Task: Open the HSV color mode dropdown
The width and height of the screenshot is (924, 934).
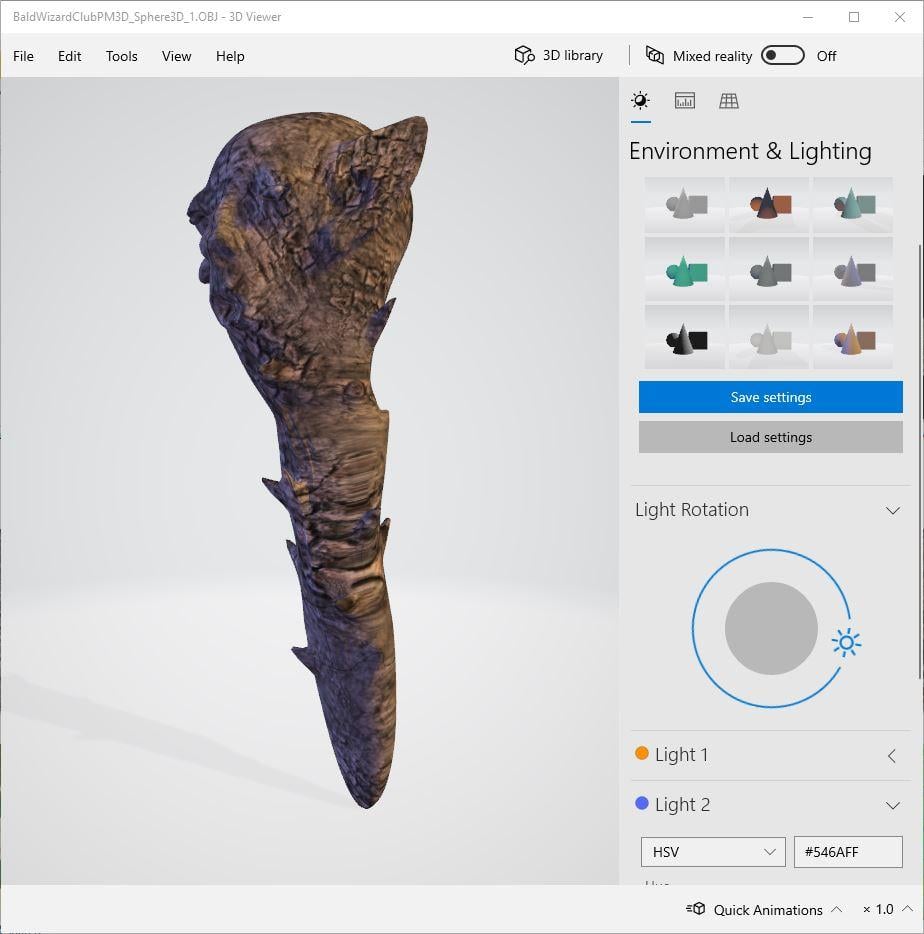Action: pos(713,852)
